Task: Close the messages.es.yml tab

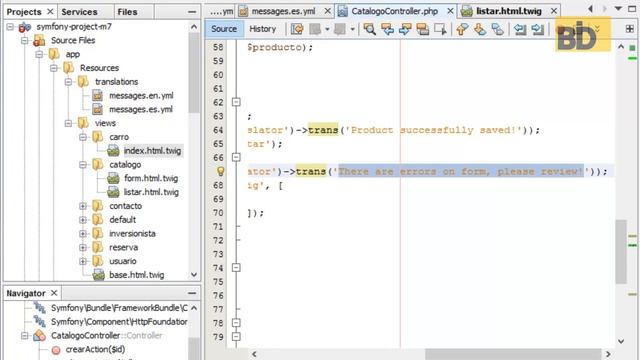Action: point(327,11)
